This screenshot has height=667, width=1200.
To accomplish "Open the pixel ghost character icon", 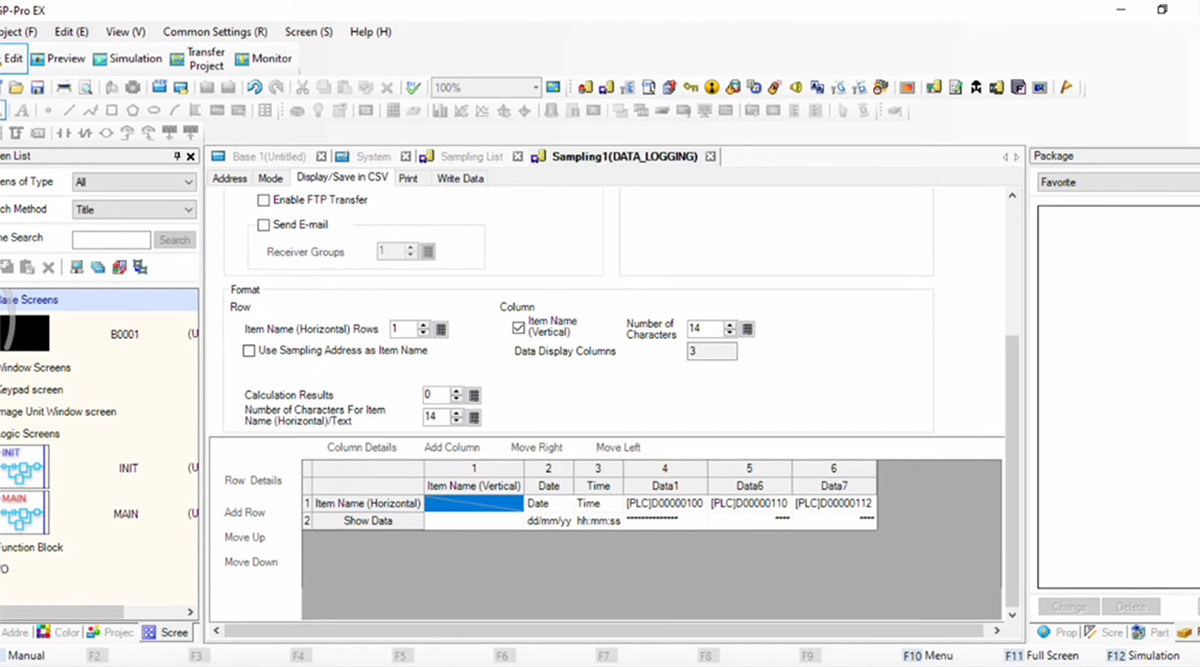I will tap(975, 87).
